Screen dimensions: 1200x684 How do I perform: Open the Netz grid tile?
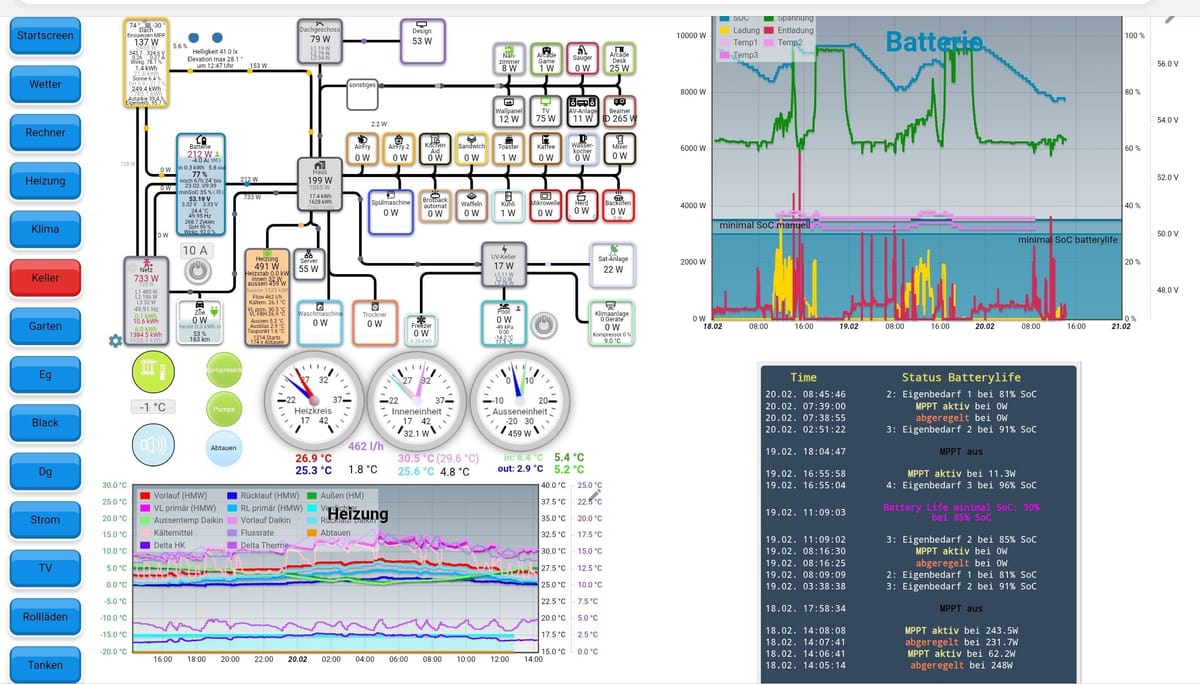tap(146, 300)
